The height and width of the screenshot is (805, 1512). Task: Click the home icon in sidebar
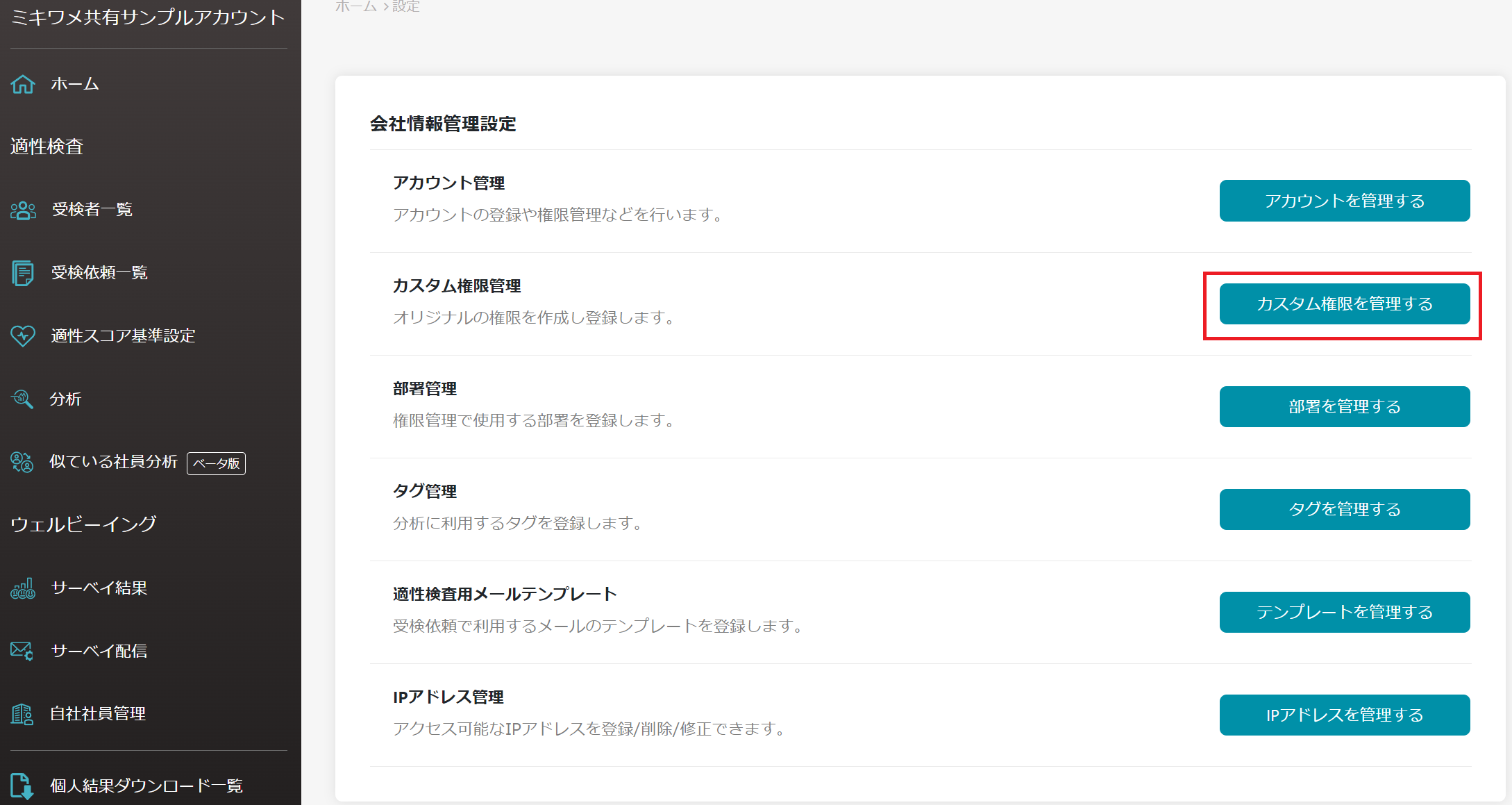click(x=23, y=84)
